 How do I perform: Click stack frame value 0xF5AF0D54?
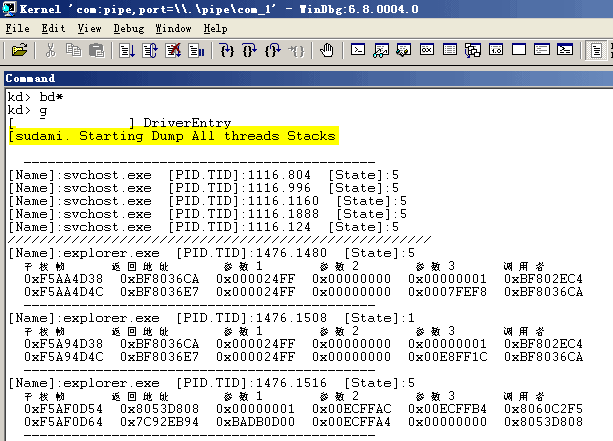pyautogui.click(x=64, y=409)
